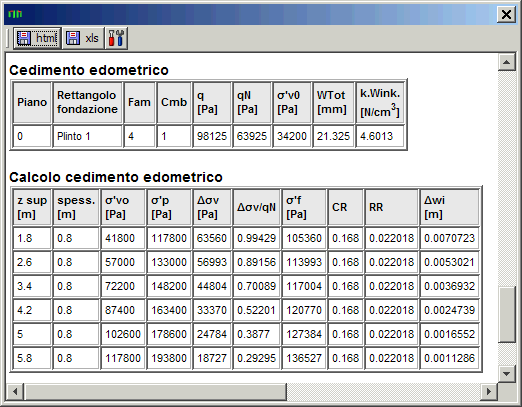
Task: Click the horizontal scrollbar right arrow
Action: (489, 391)
